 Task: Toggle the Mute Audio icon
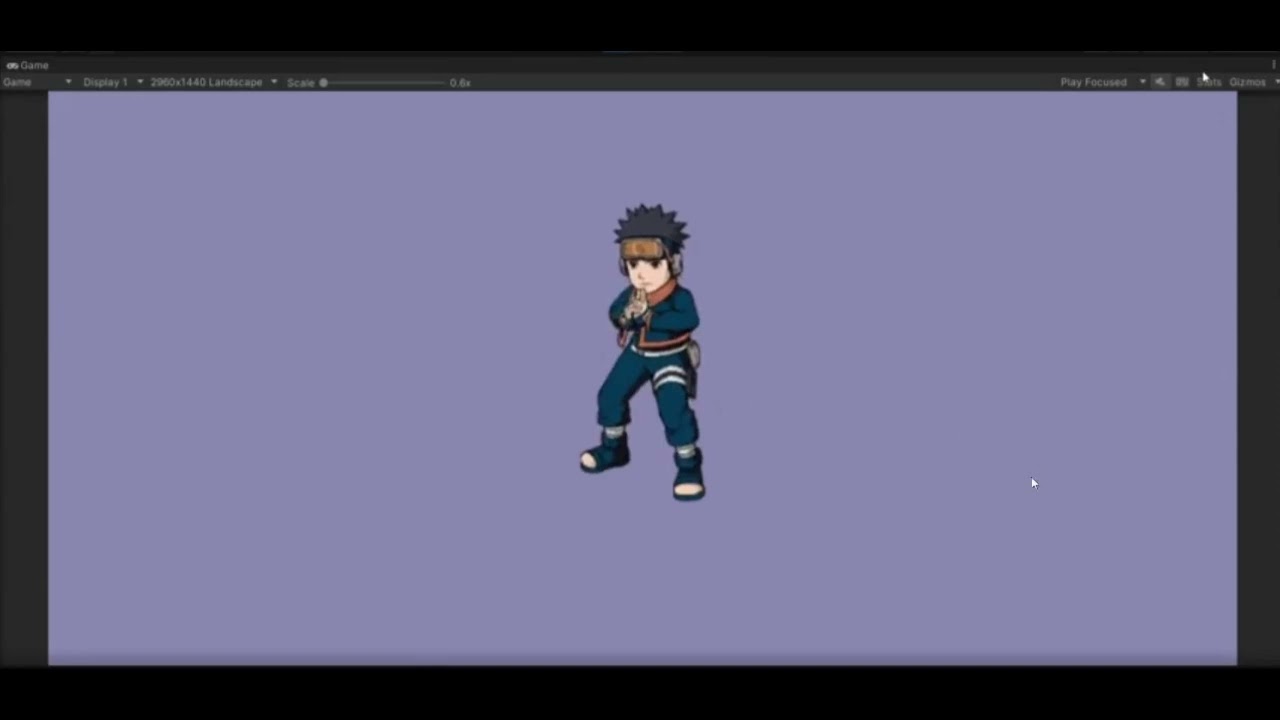click(x=1160, y=82)
